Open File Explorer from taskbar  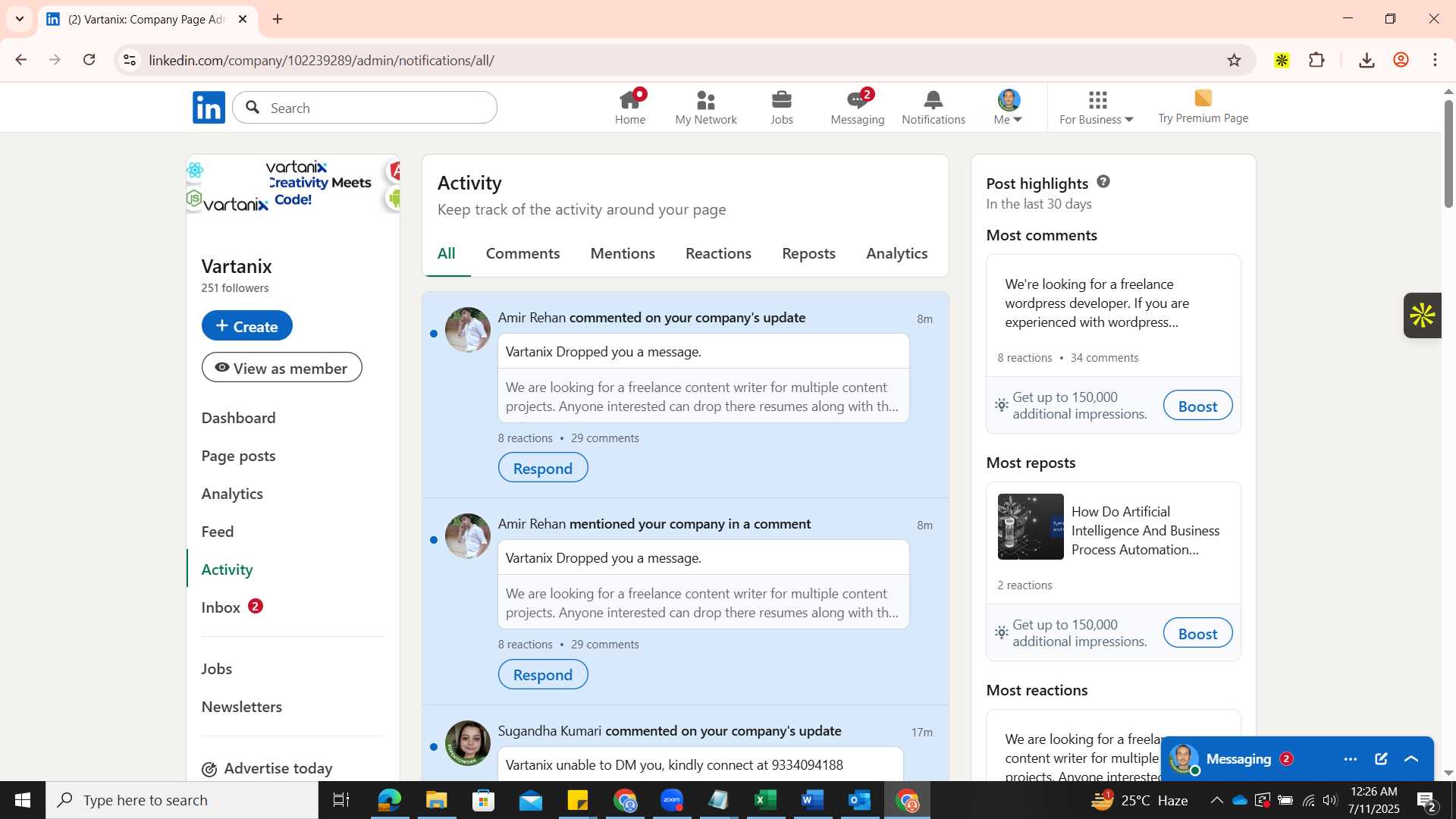(x=436, y=800)
